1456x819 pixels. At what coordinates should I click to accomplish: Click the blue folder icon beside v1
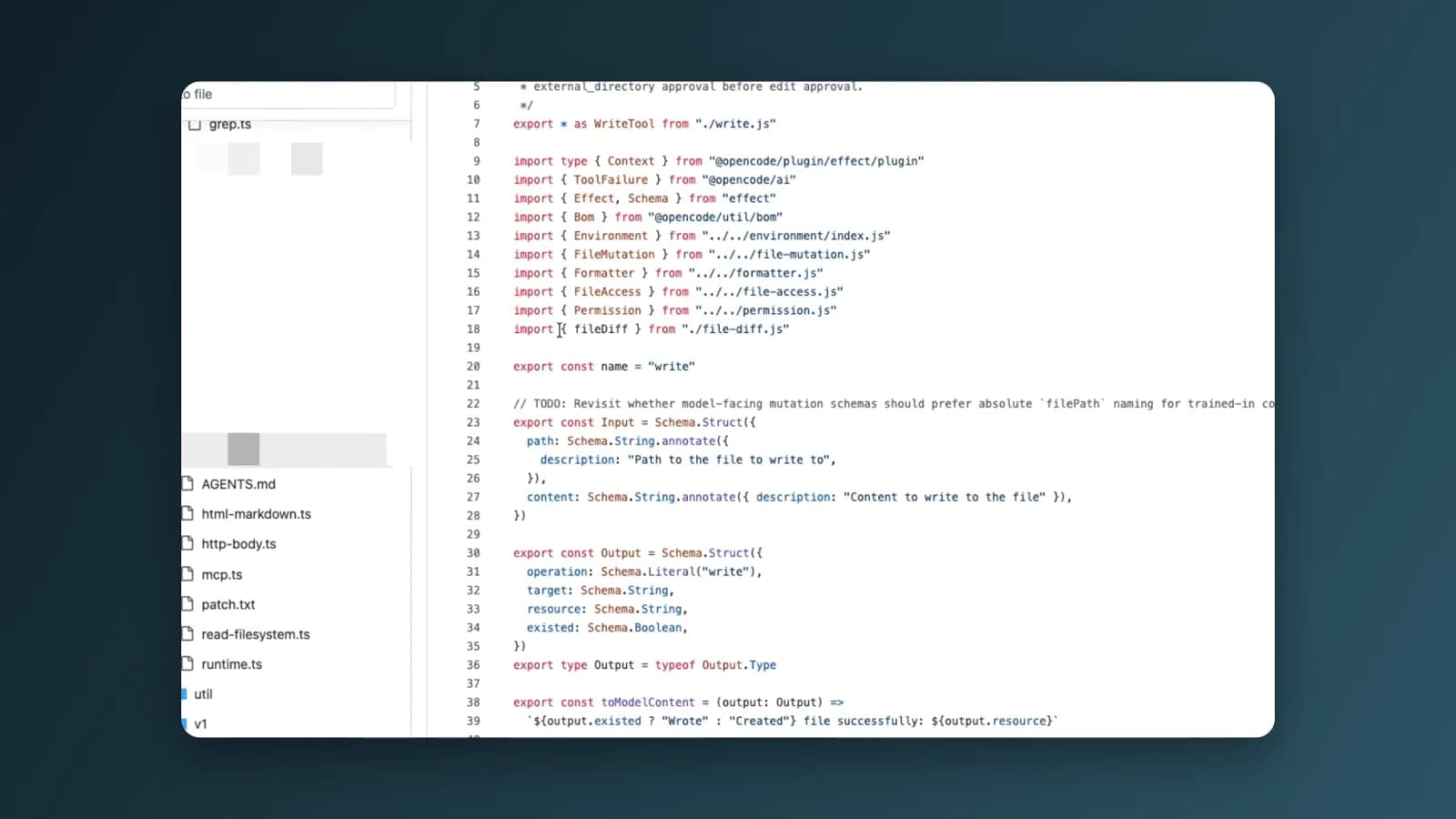(x=185, y=724)
